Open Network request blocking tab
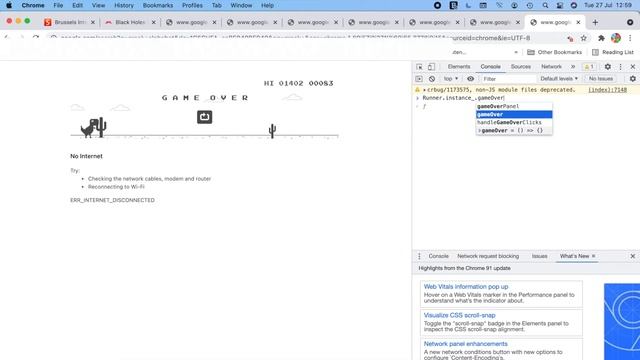Image resolution: width=640 pixels, height=360 pixels. (488, 256)
